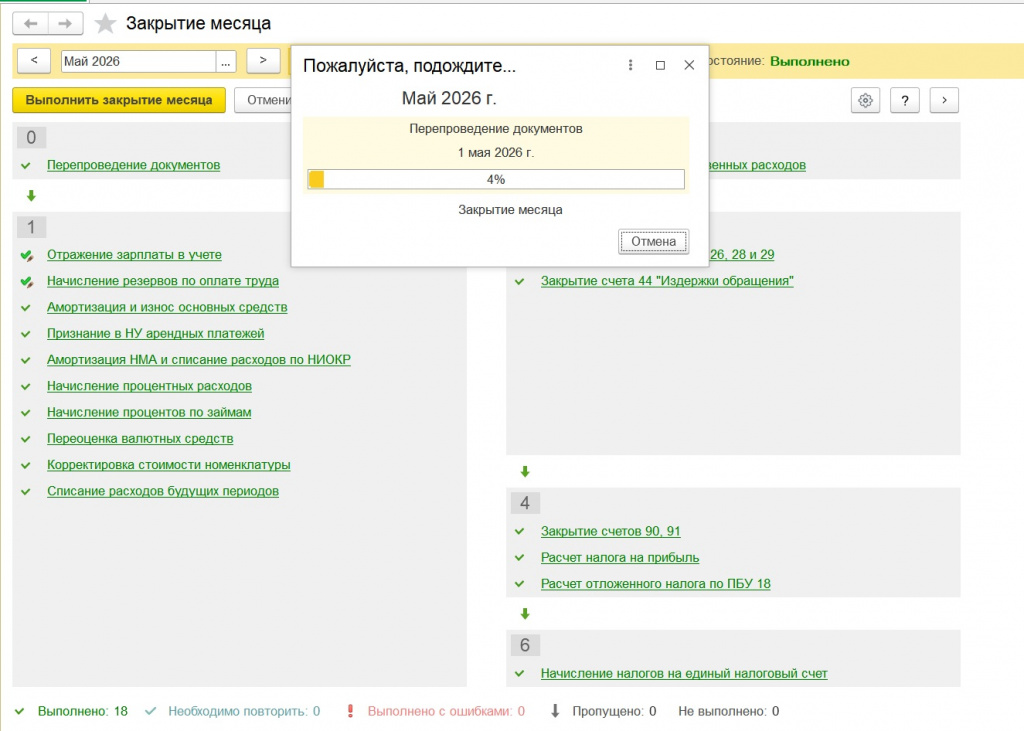
Task: Go to the next month with > button
Action: click(x=263, y=61)
